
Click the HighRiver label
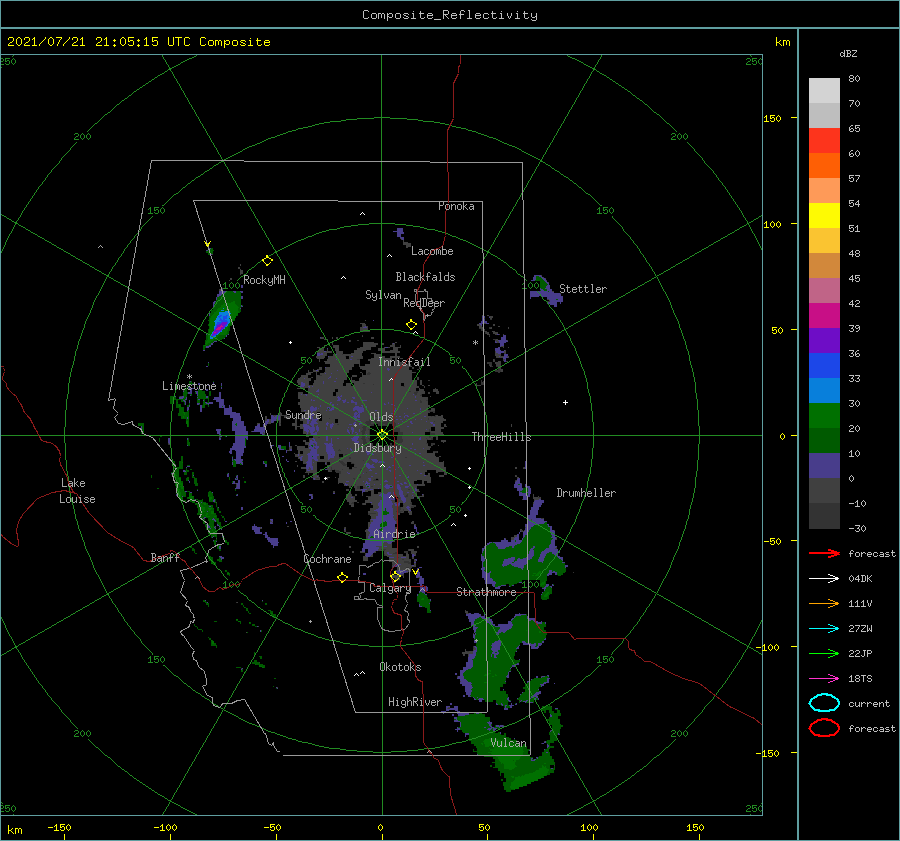point(415,702)
